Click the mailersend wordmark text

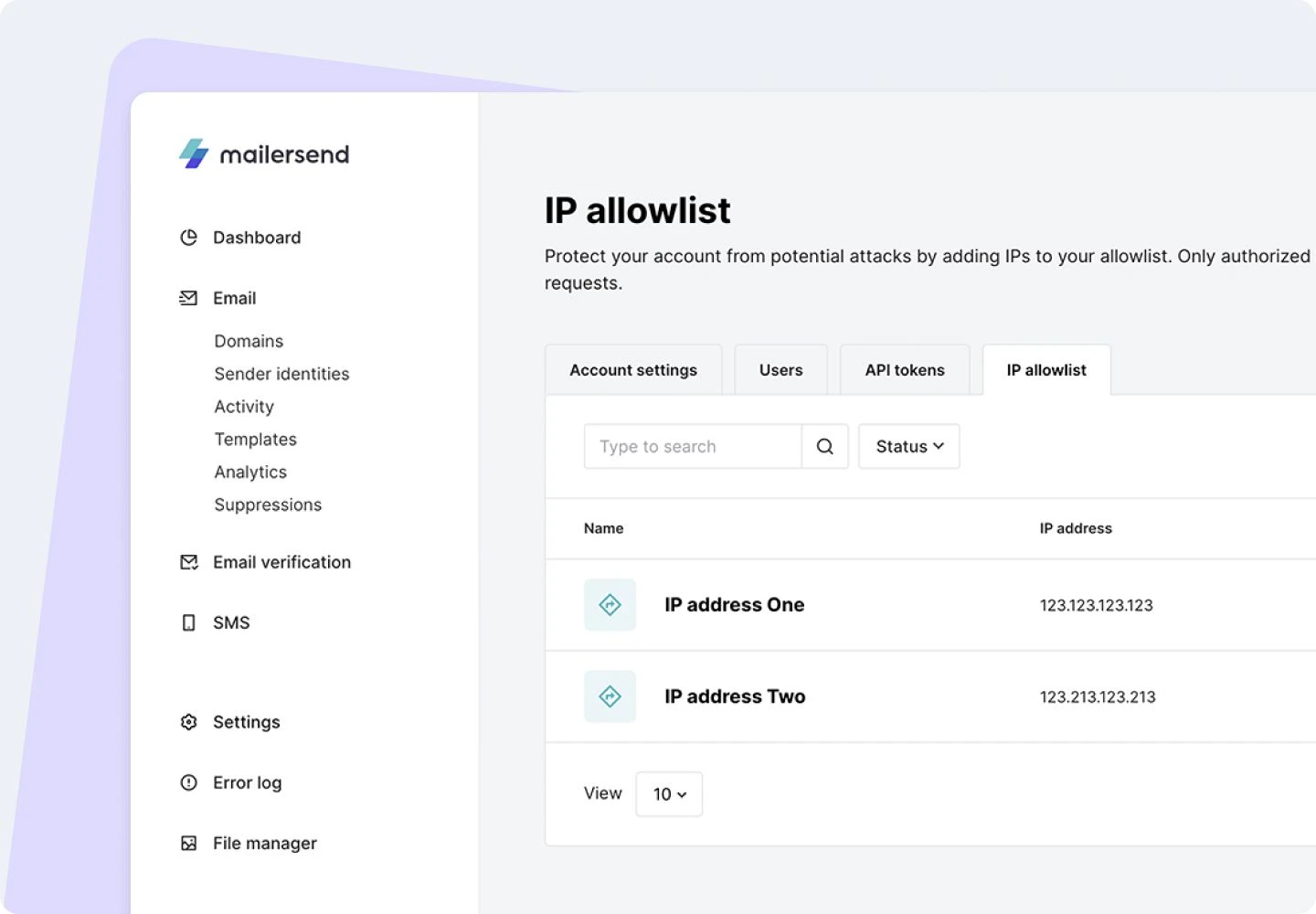[284, 154]
